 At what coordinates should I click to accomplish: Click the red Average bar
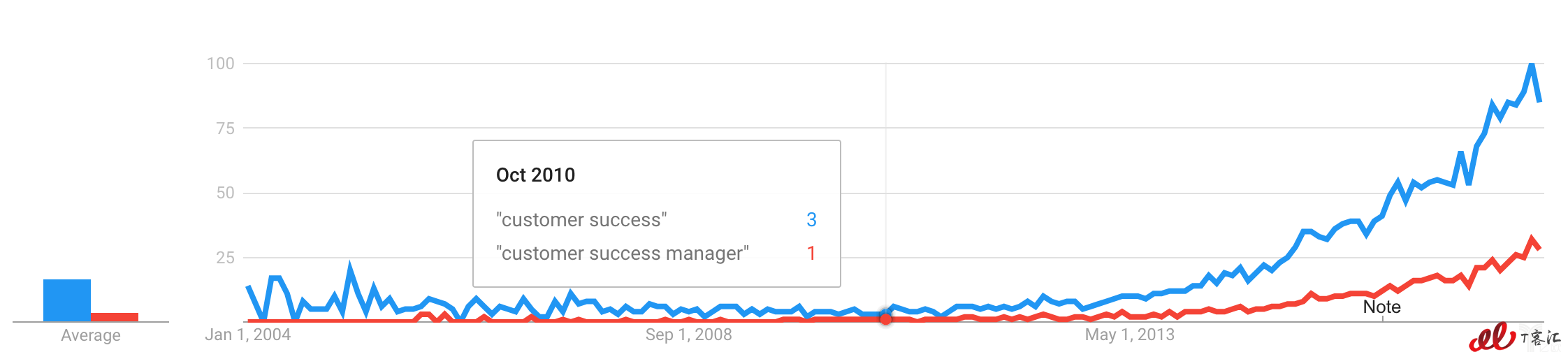point(115,317)
